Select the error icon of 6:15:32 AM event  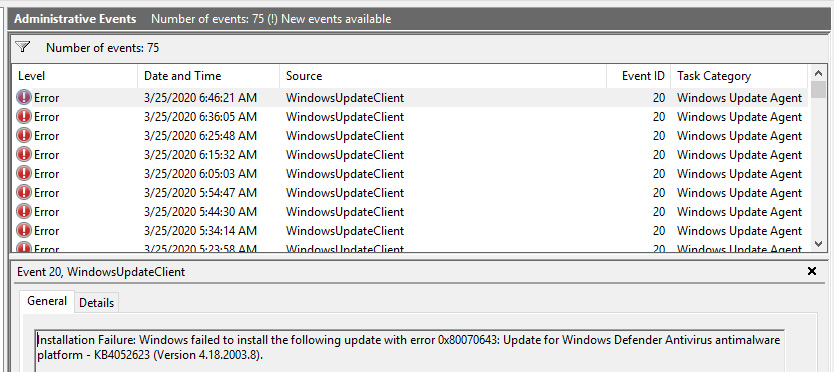point(24,155)
